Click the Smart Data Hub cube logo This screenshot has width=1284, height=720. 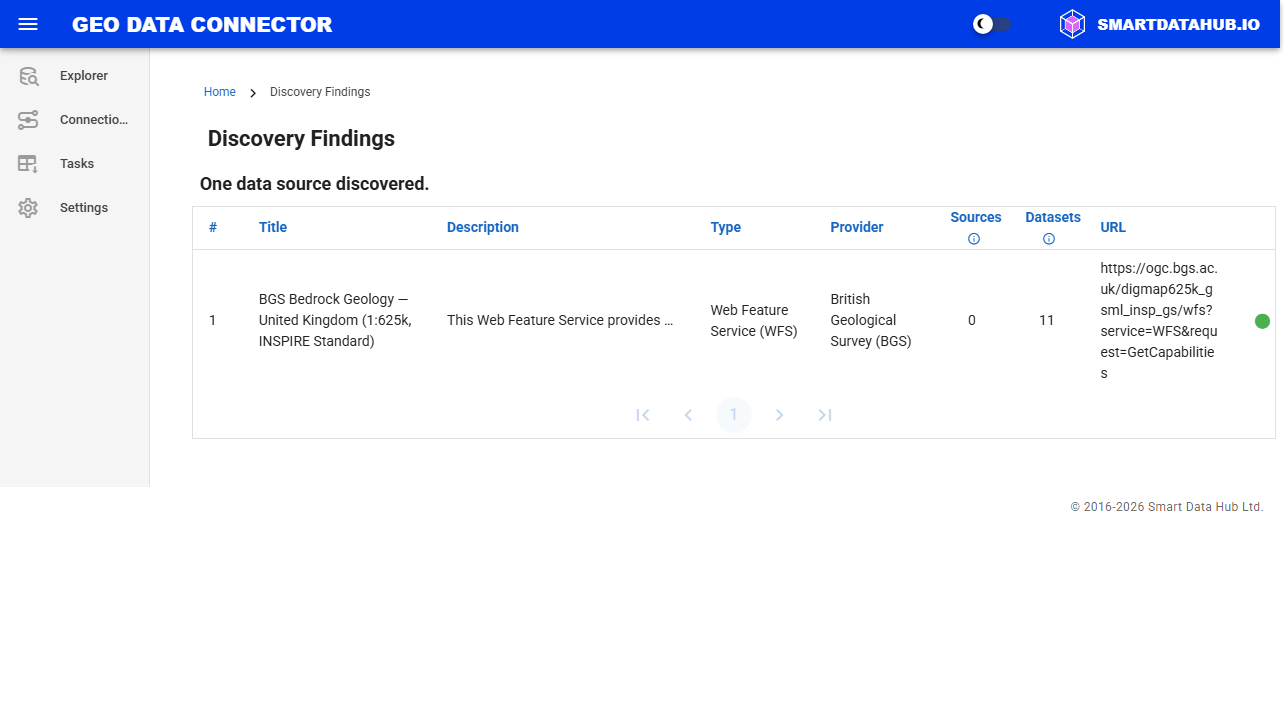click(1072, 24)
